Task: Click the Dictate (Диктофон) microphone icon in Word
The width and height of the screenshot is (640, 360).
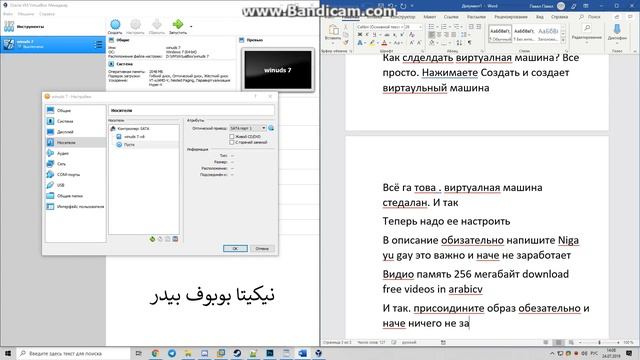Action: pos(617,29)
